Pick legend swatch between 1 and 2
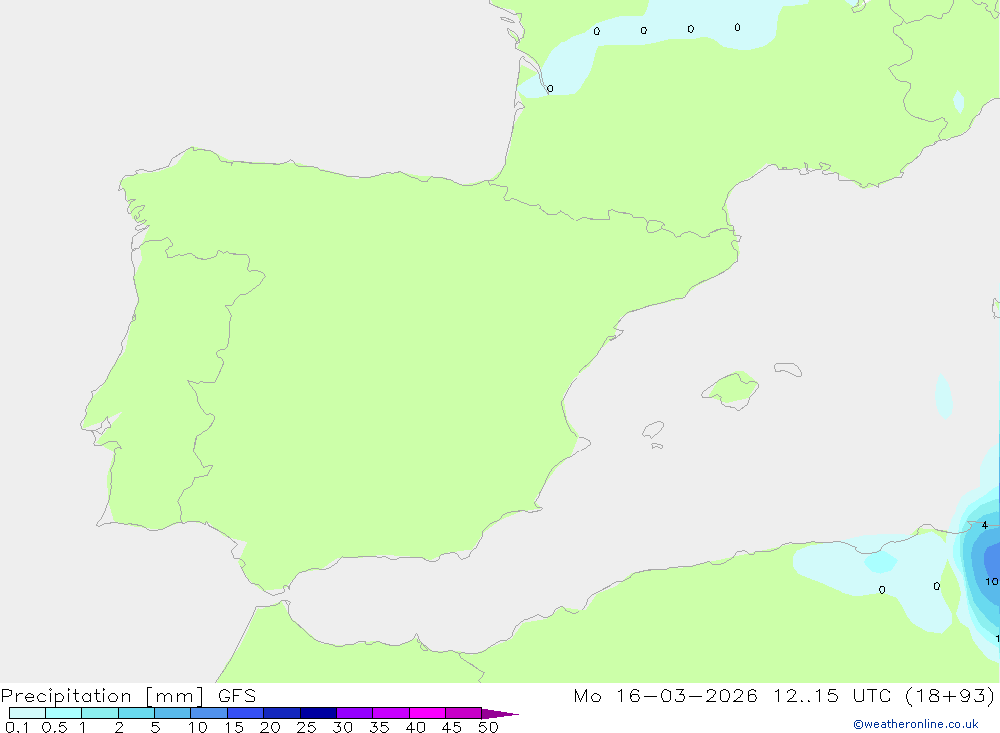 tap(100, 713)
